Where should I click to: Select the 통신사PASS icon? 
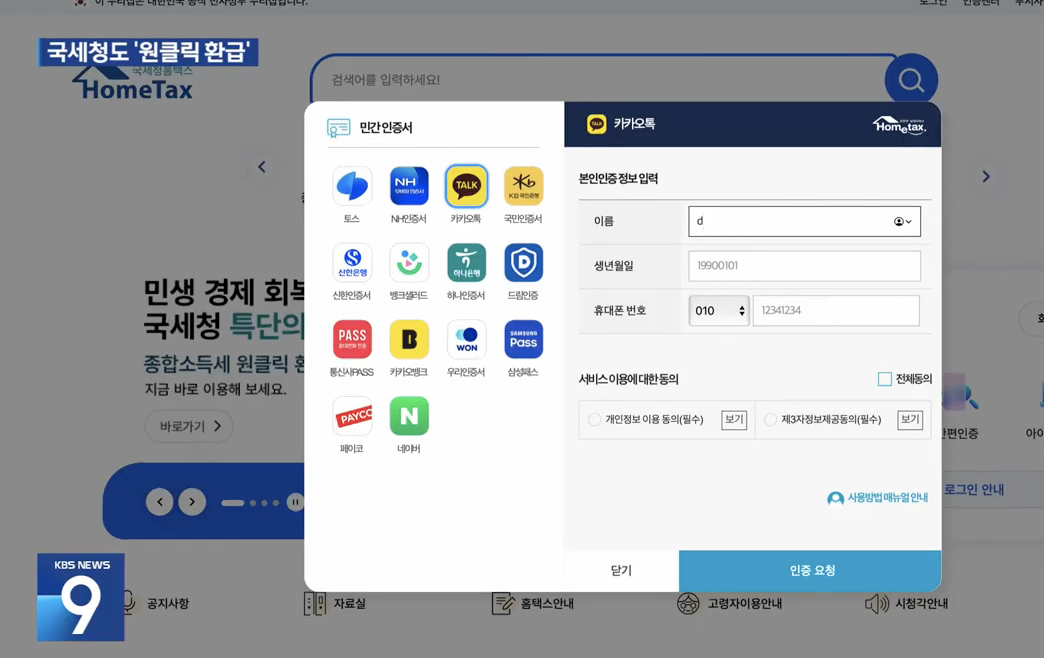tap(352, 339)
